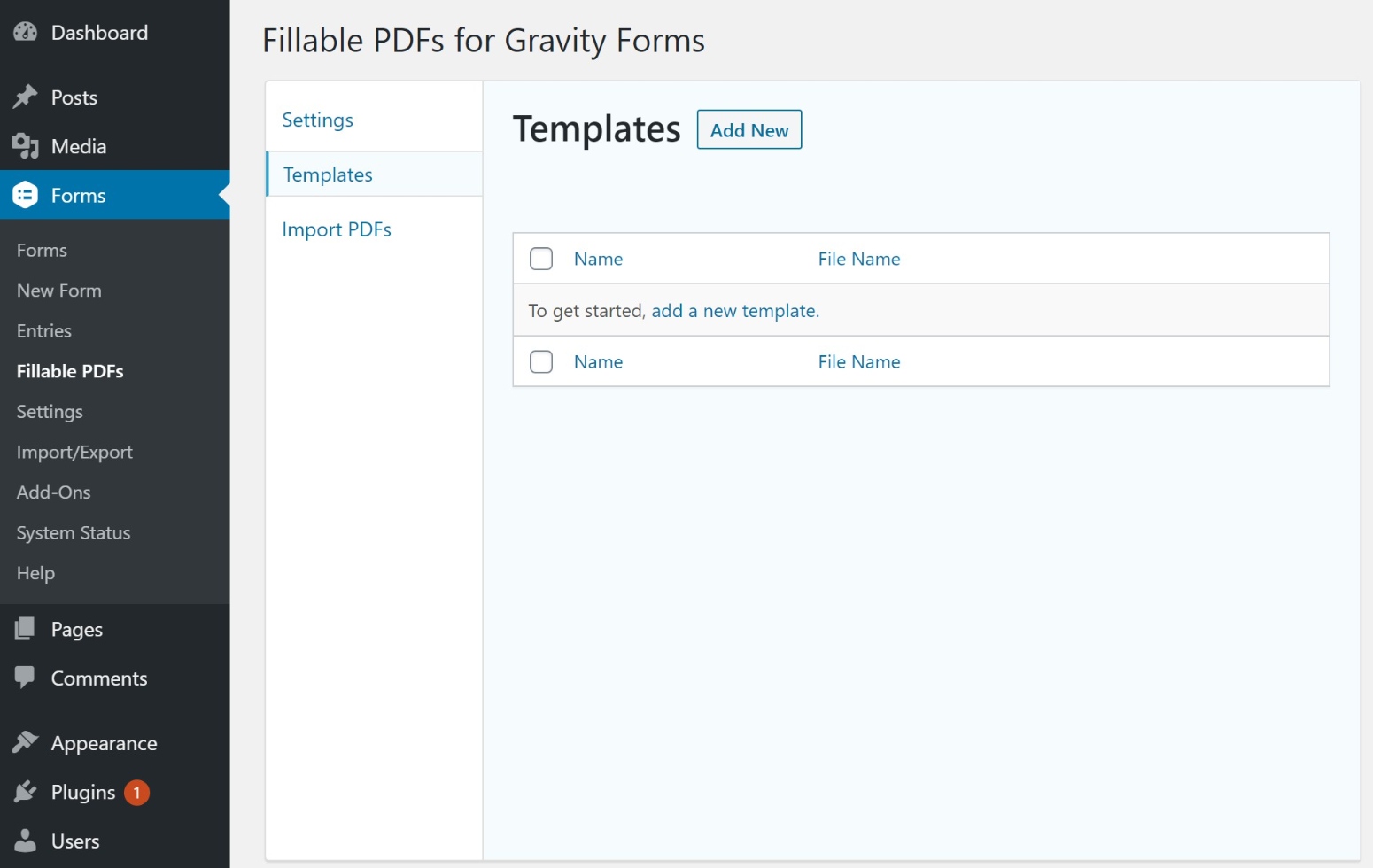Open the Users icon
This screenshot has width=1373, height=868.
coord(26,841)
